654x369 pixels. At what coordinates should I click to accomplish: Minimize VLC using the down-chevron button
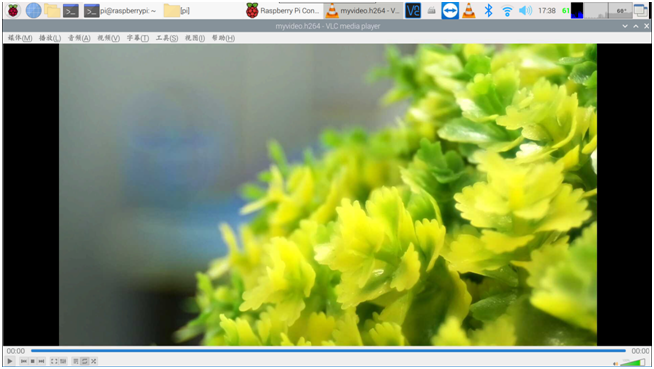click(625, 26)
